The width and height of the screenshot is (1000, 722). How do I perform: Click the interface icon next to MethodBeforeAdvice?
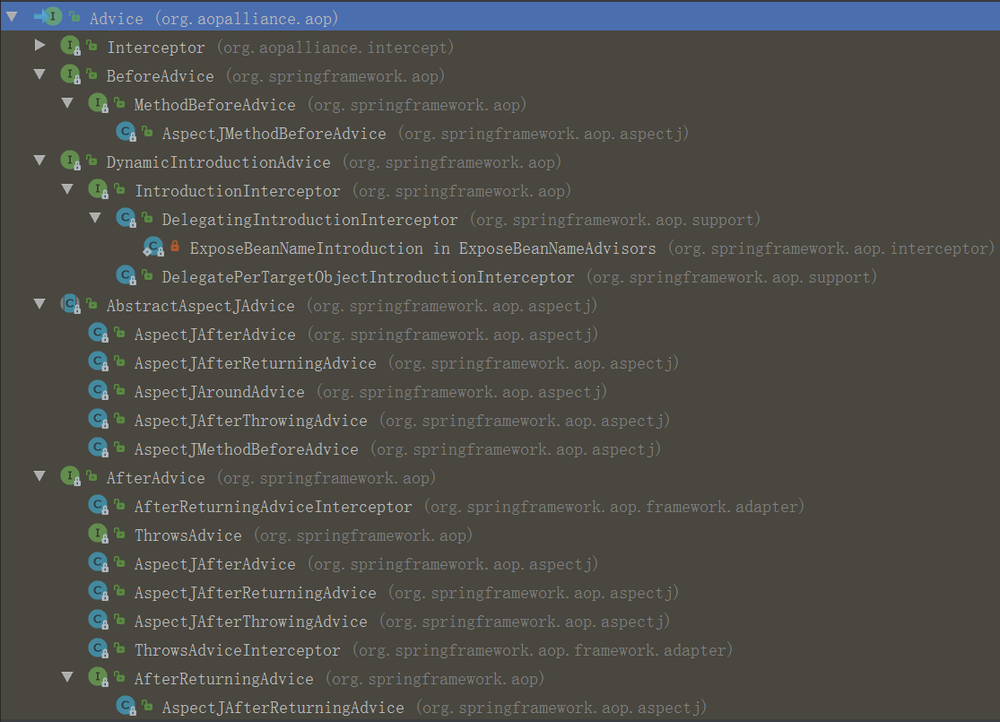click(98, 103)
